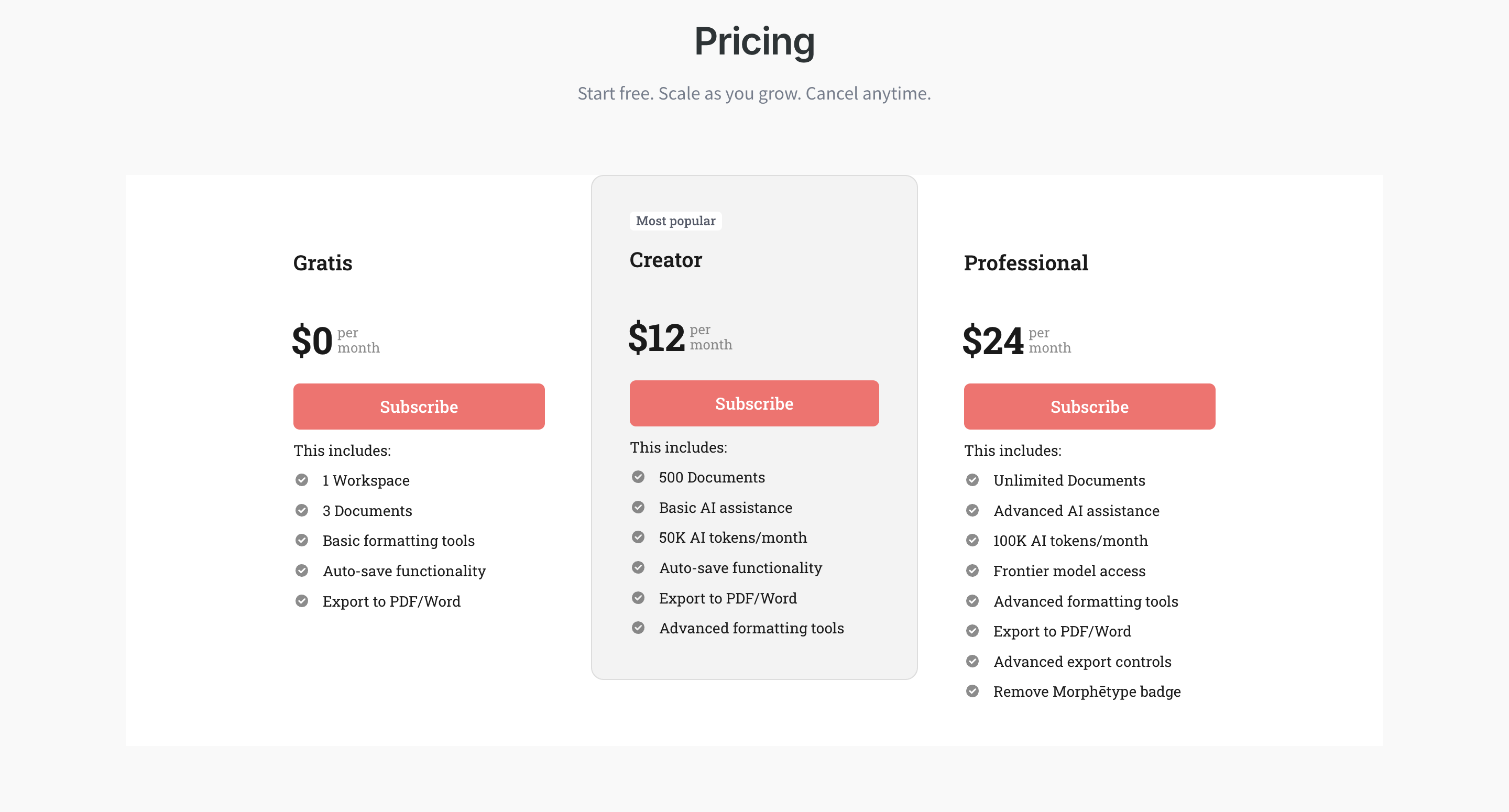Click checkmark icon next to Remove Morphētype badge
The width and height of the screenshot is (1509, 812).
[x=972, y=692]
